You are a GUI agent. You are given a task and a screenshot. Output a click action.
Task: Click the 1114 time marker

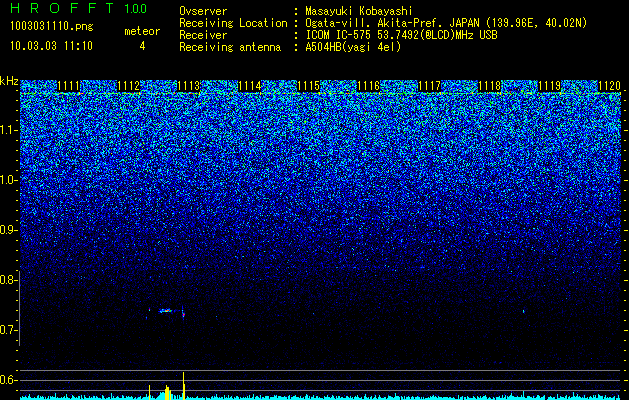[249, 85]
